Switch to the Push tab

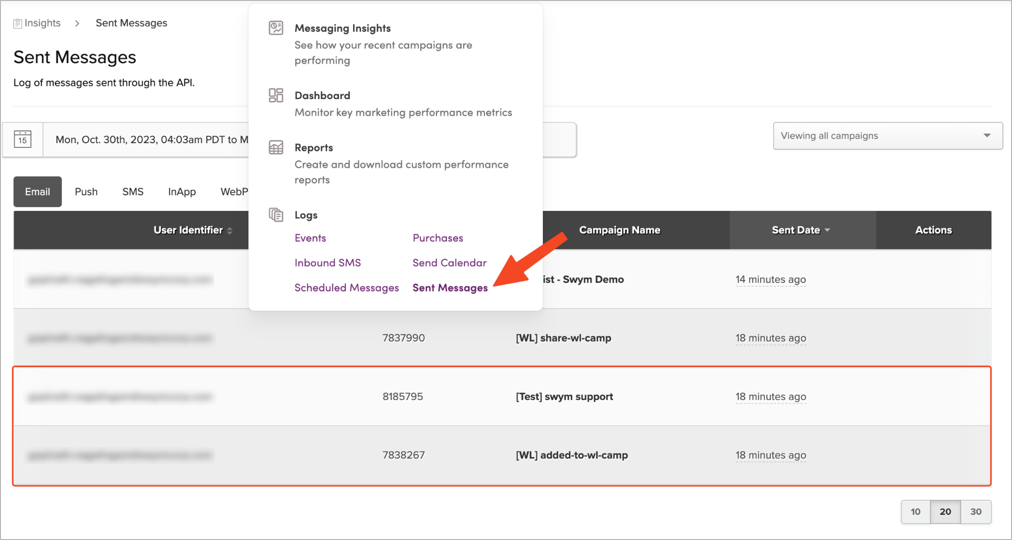(86, 192)
